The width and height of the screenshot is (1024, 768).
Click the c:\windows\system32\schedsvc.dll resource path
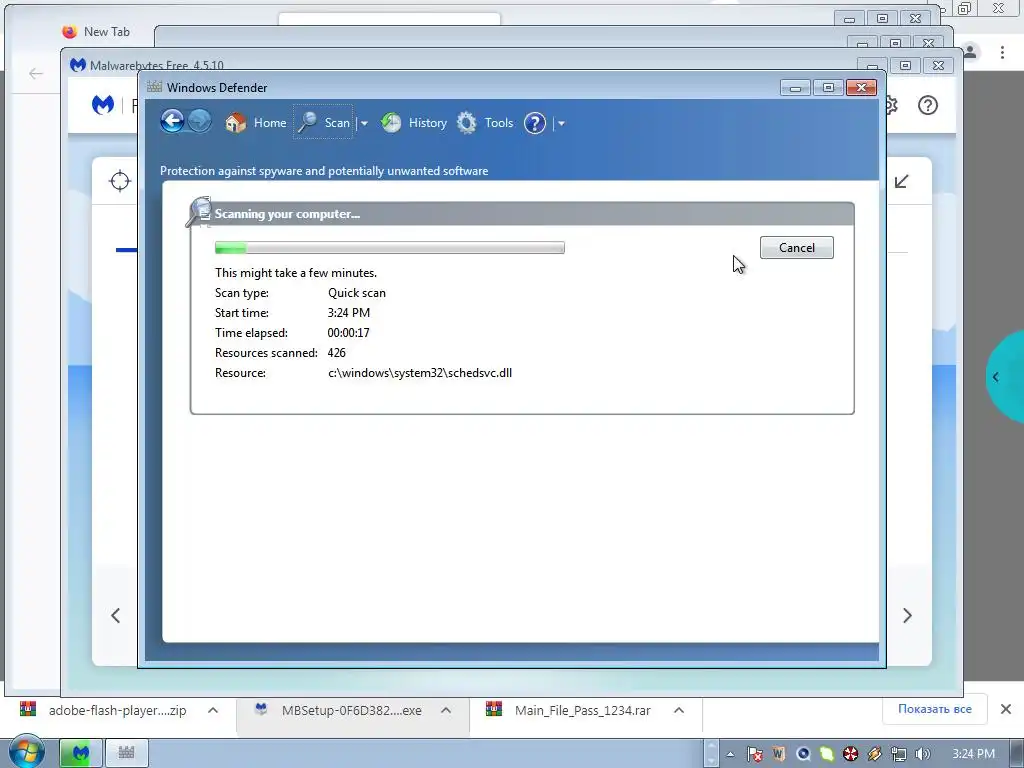point(420,373)
